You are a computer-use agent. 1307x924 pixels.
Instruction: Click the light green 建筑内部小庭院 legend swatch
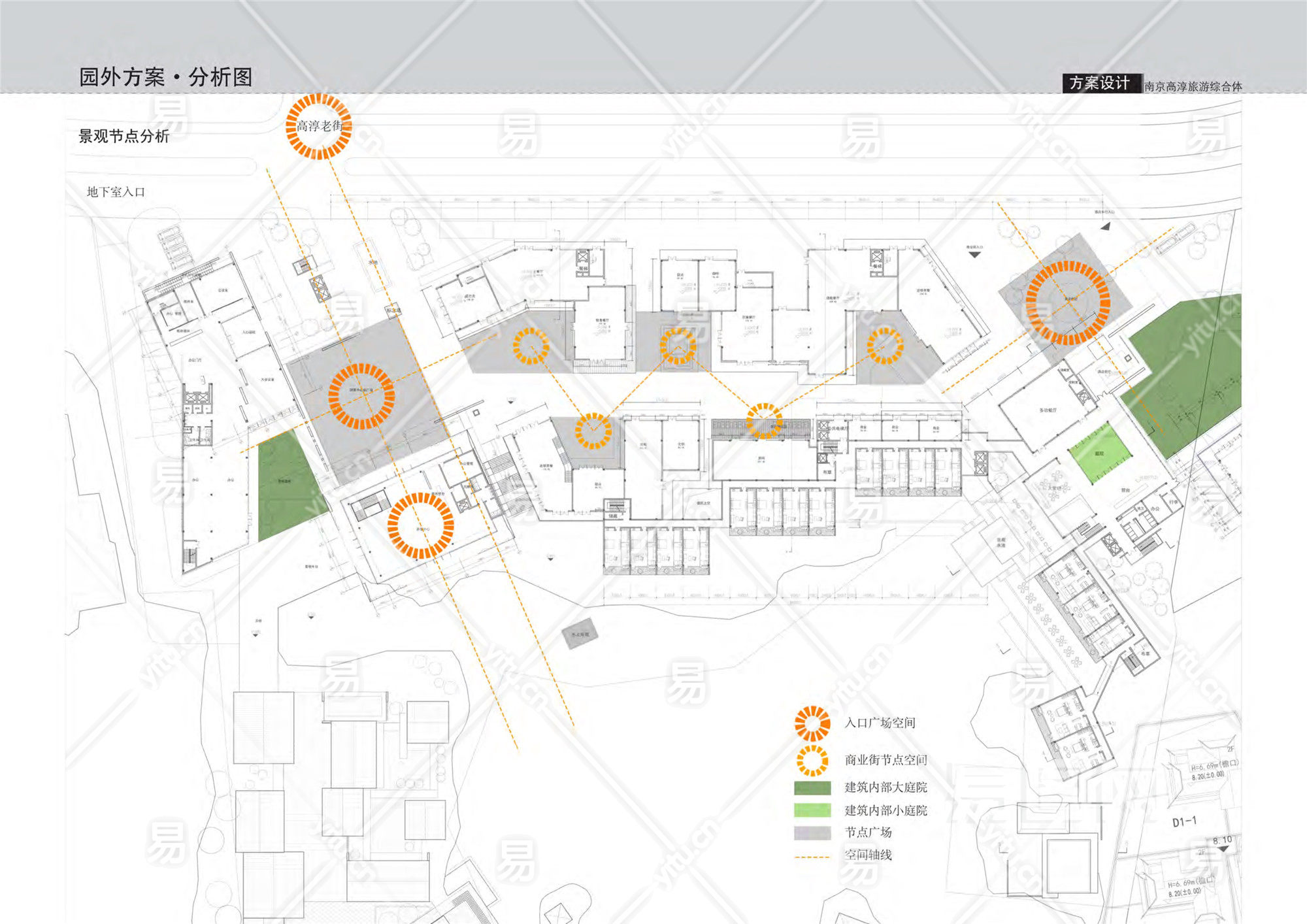coord(812,810)
